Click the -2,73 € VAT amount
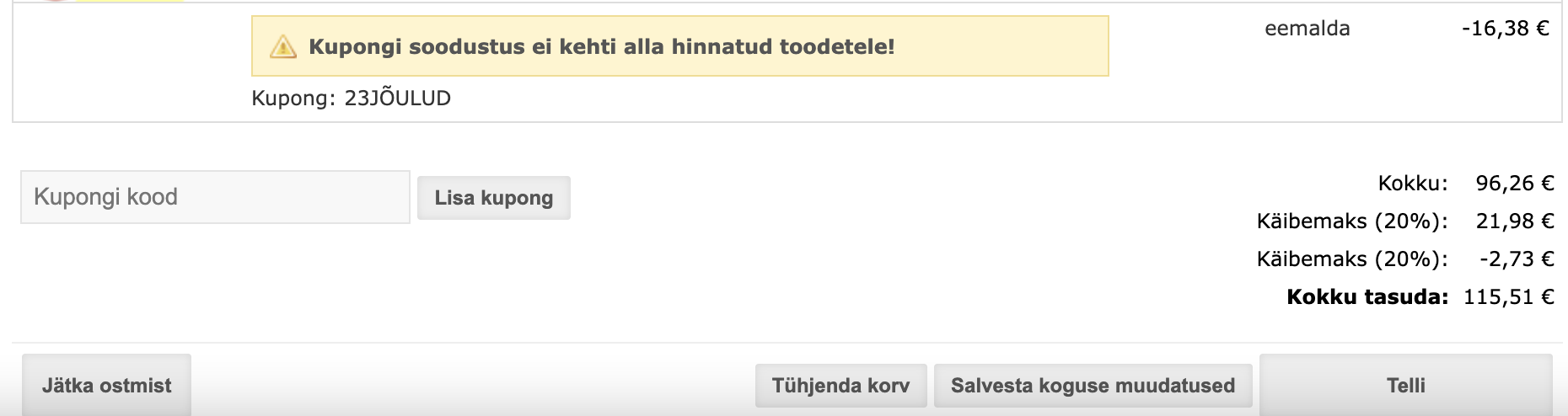Image resolution: width=1568 pixels, height=416 pixels. (x=1516, y=259)
